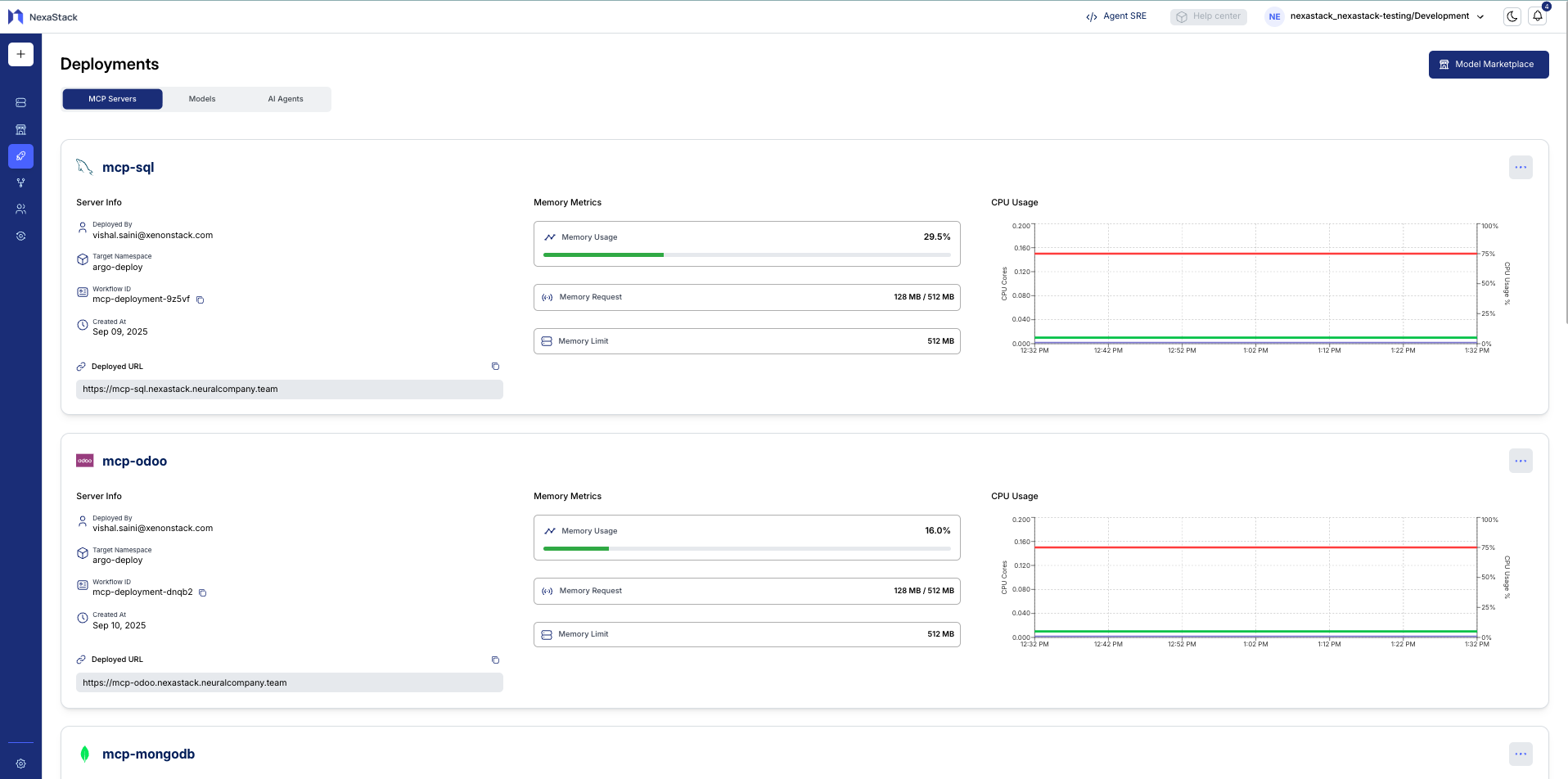
Task: Click the users sidebar icon
Action: pyautogui.click(x=20, y=209)
